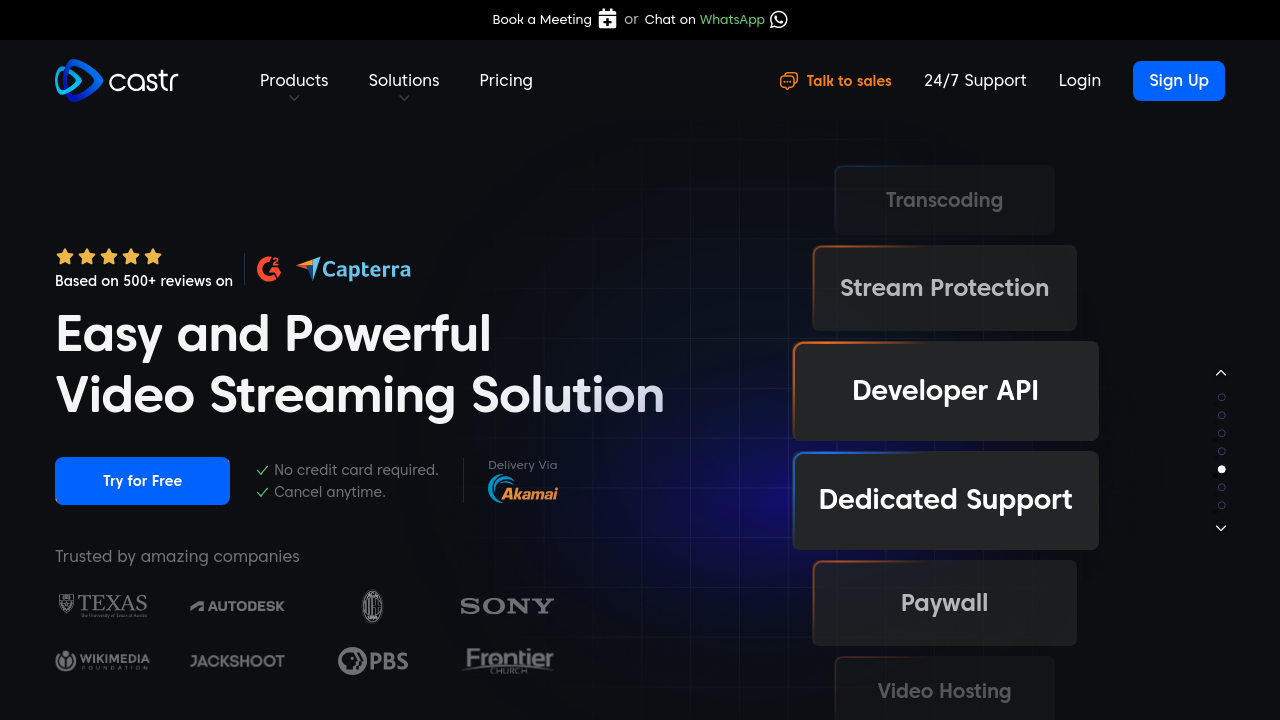Viewport: 1280px width, 720px height.
Task: Go to the Login page
Action: pyautogui.click(x=1079, y=81)
